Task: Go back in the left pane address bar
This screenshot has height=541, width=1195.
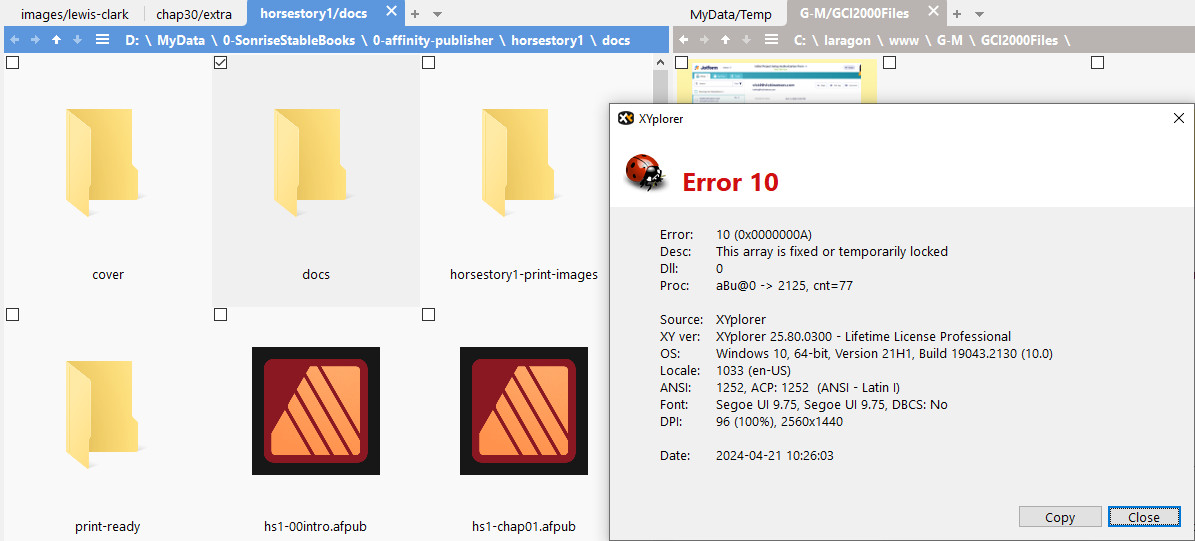Action: 15,40
